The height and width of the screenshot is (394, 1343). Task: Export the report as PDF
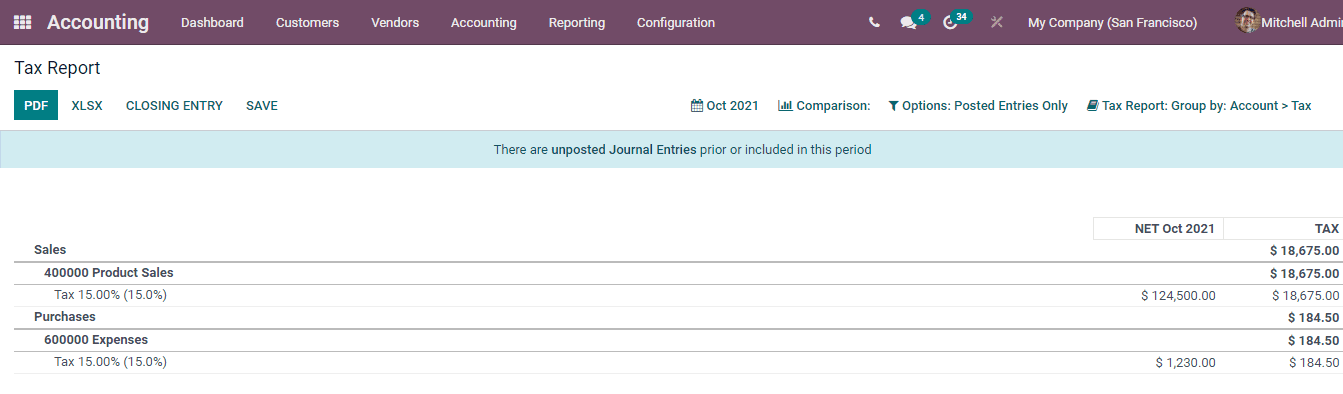36,105
